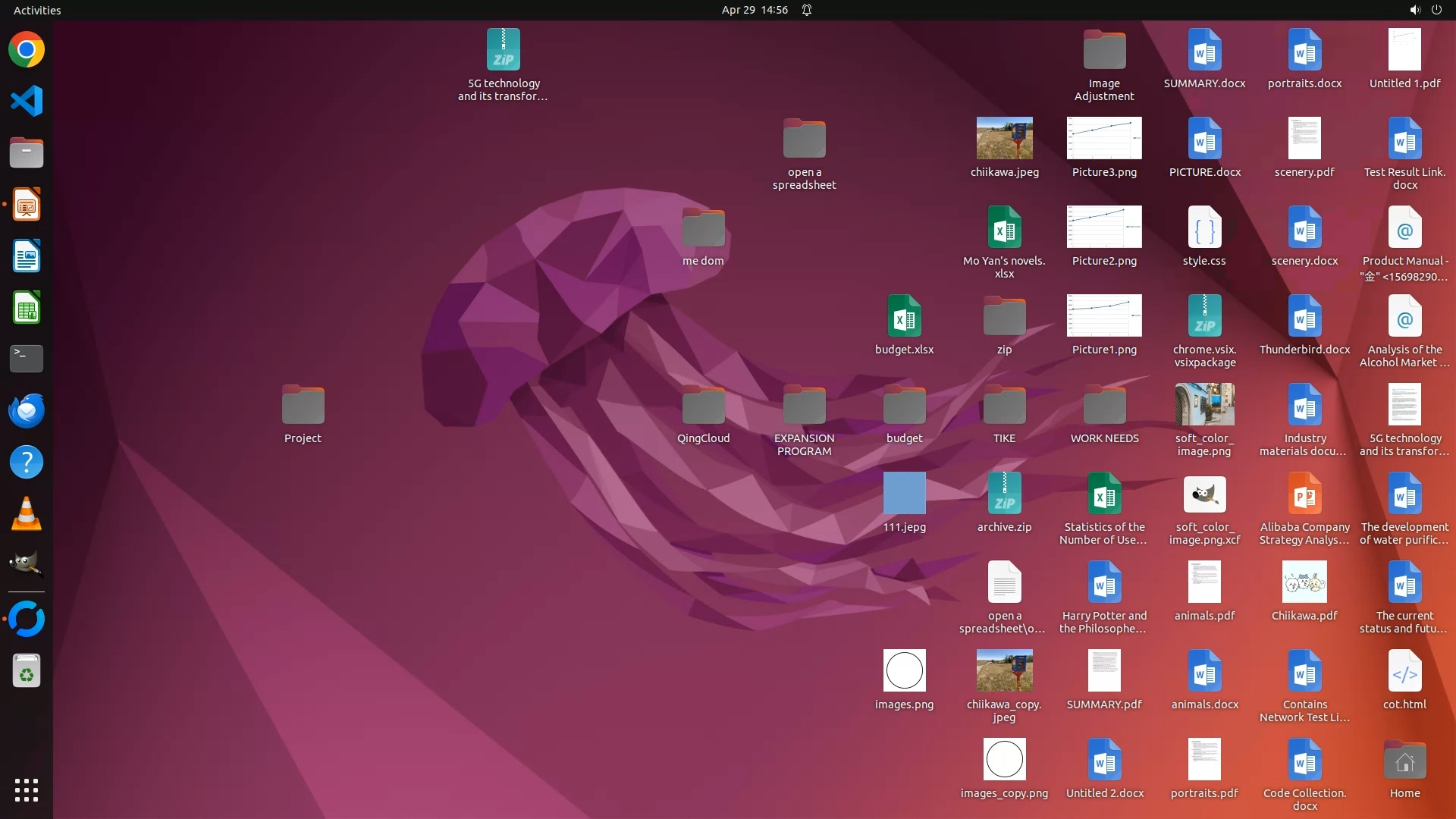Viewport: 1456px width, 819px height.
Task: Launch Visual Studio Code from dock
Action: [x=27, y=101]
